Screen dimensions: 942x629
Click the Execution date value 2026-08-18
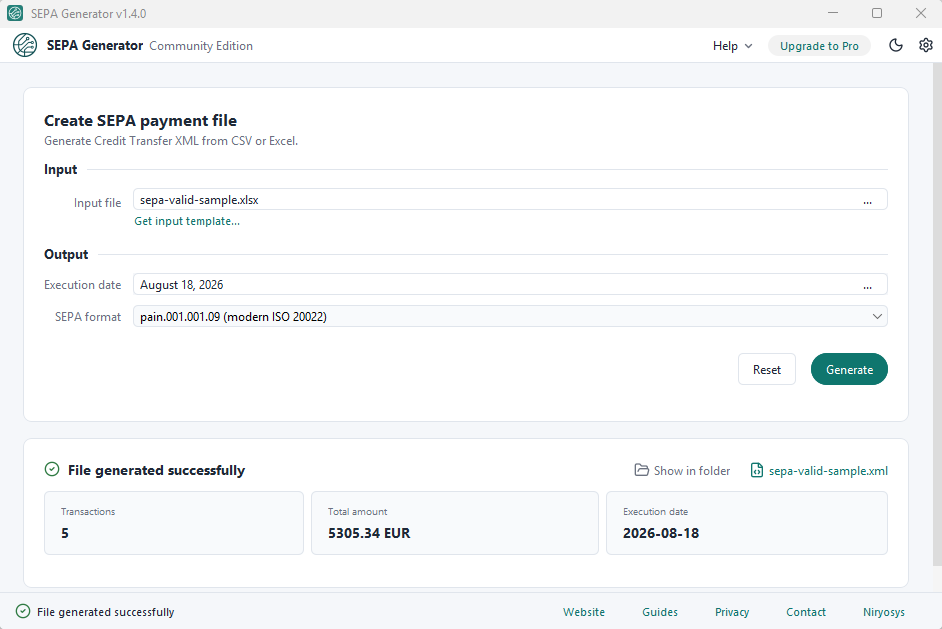click(661, 533)
